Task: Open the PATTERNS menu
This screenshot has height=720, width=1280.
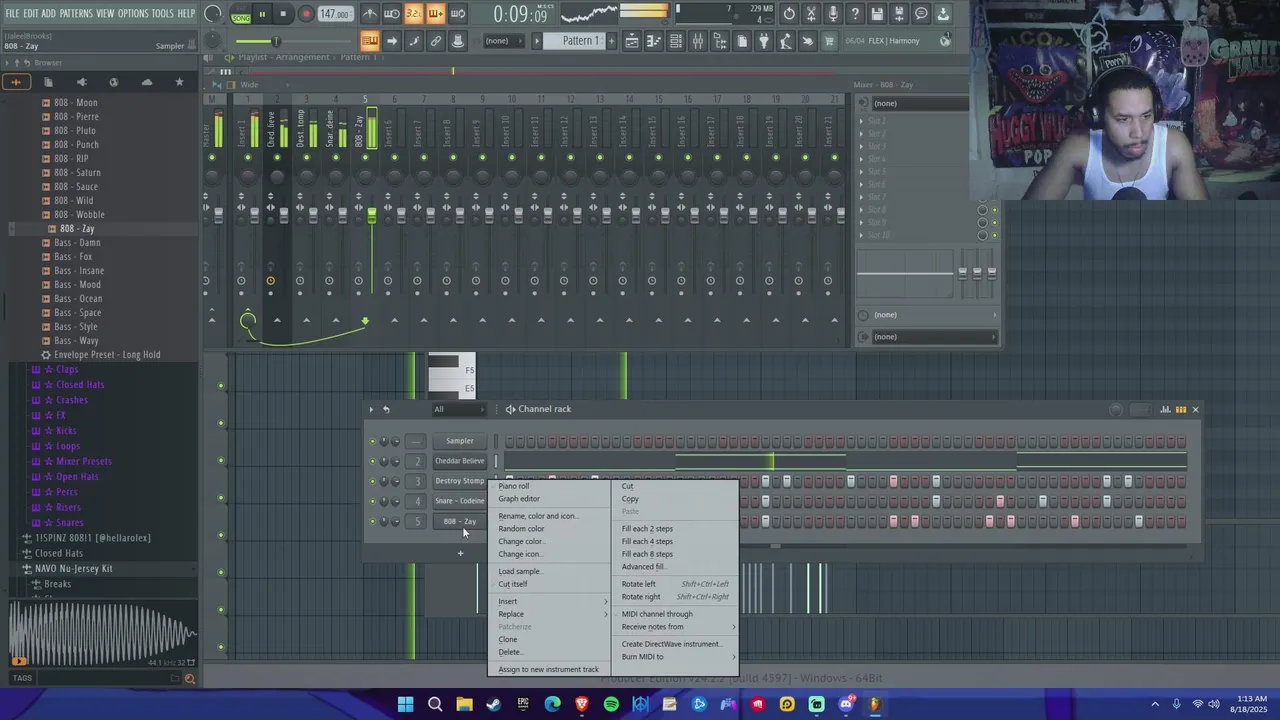Action: [76, 13]
